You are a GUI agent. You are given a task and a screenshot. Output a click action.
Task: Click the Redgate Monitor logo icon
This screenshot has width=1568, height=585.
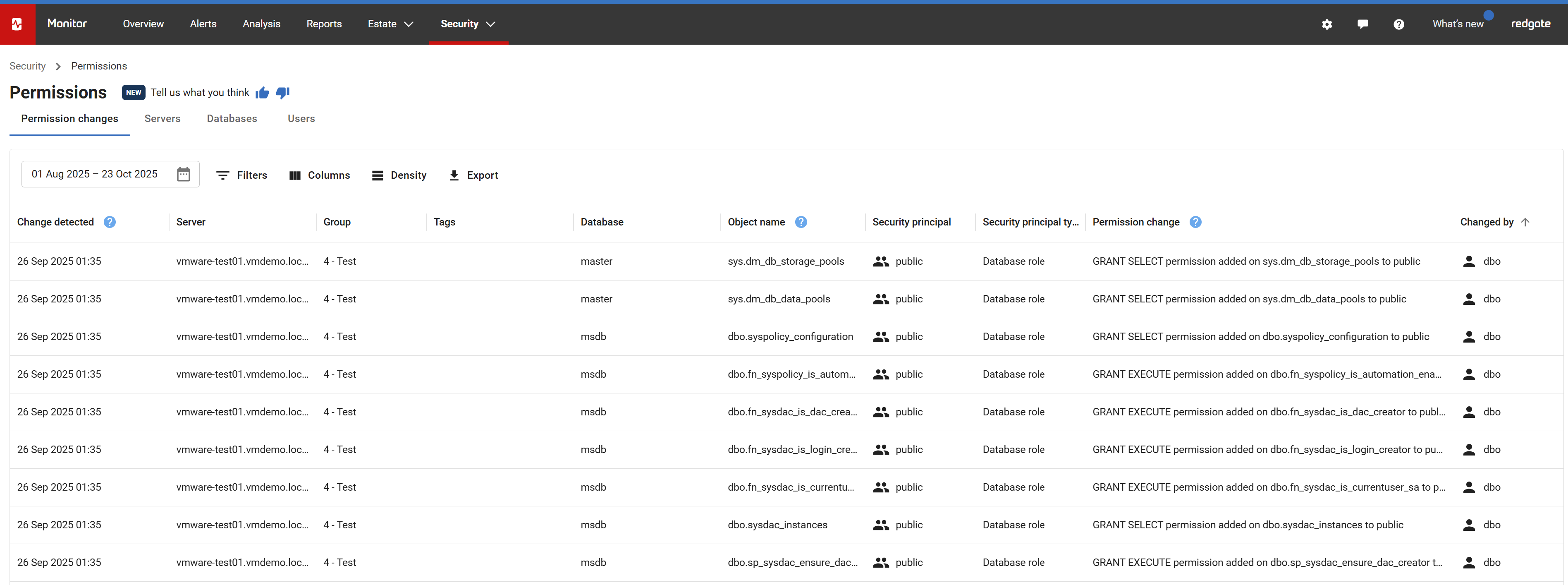pyautogui.click(x=17, y=24)
